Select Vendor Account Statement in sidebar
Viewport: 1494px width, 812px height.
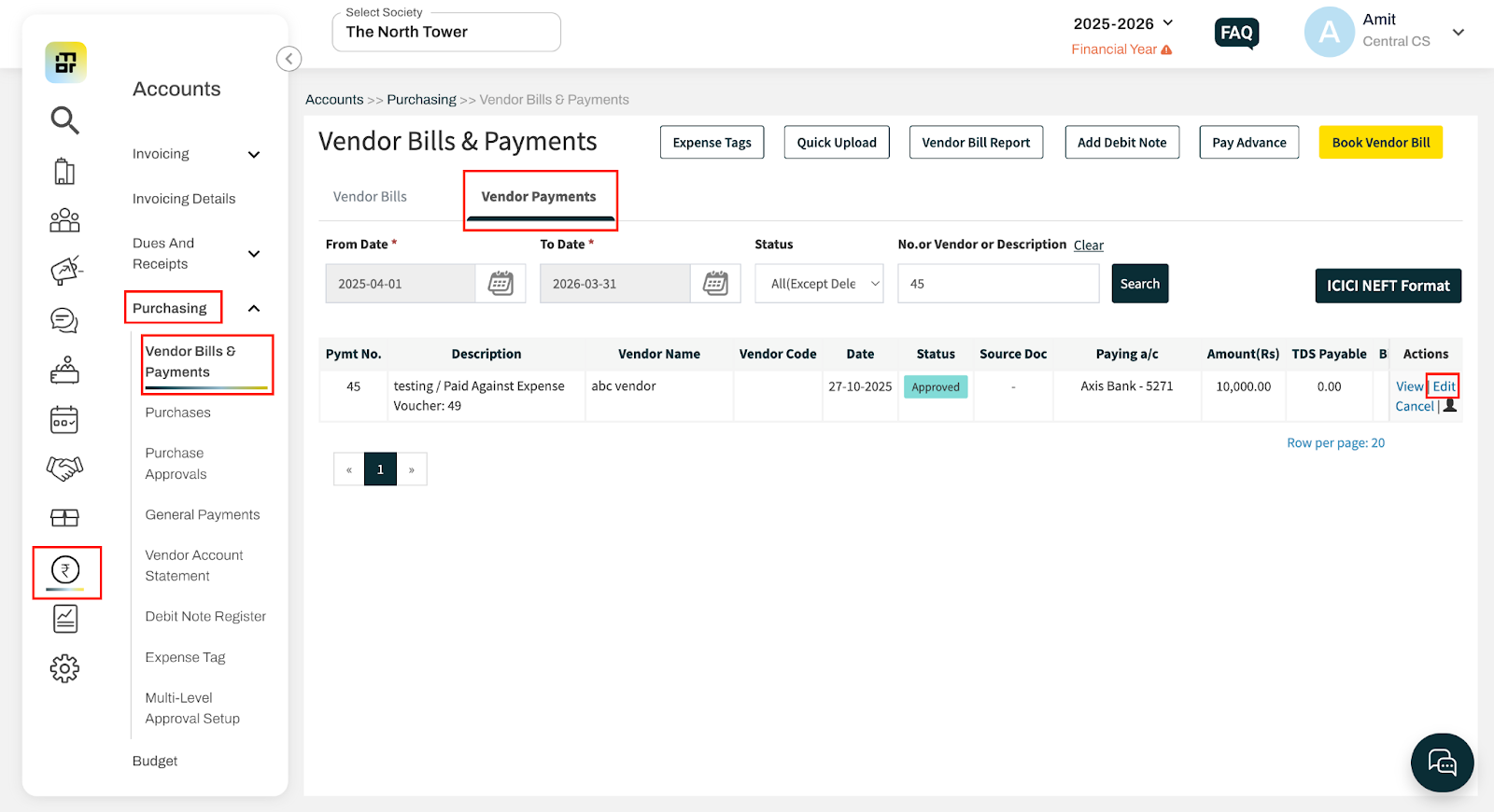pyautogui.click(x=194, y=566)
